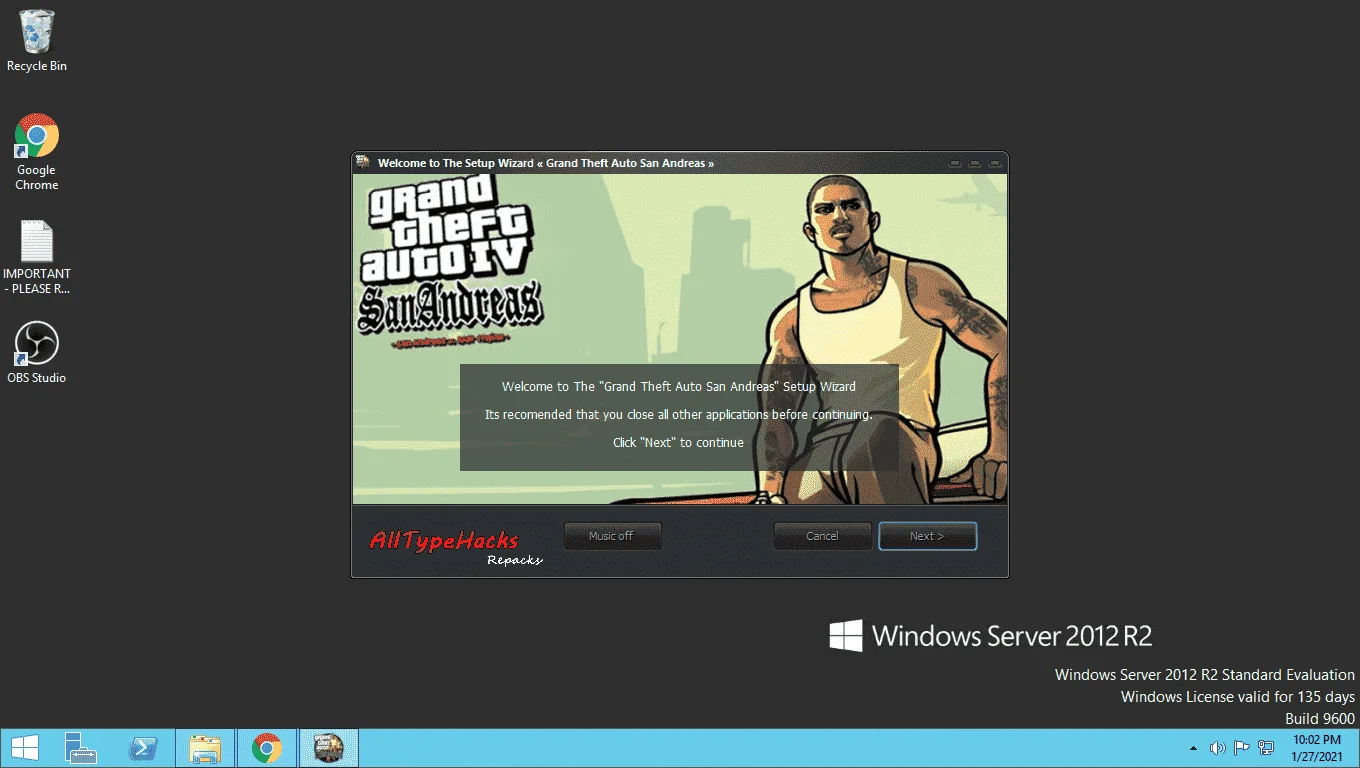Turn the installer music off
The width and height of the screenshot is (1360, 768).
tap(611, 536)
